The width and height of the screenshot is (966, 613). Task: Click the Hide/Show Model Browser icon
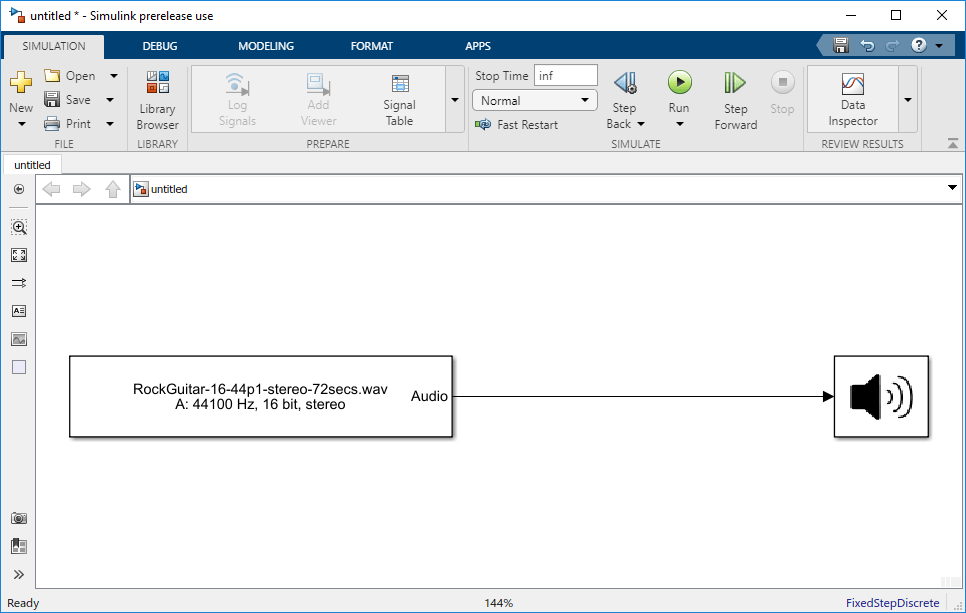pos(19,189)
